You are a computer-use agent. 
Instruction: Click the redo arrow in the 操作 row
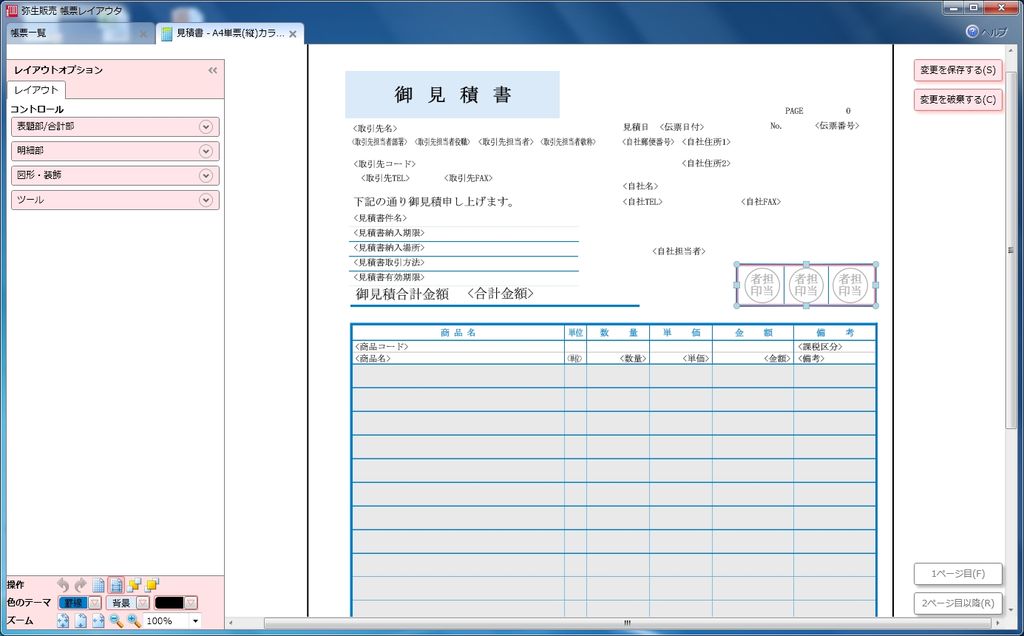point(80,584)
